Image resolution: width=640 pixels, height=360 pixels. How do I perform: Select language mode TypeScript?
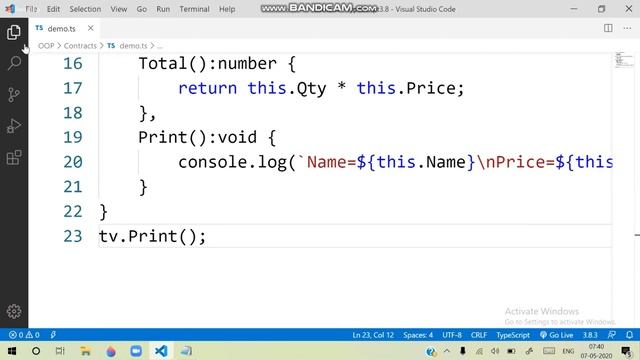point(513,335)
